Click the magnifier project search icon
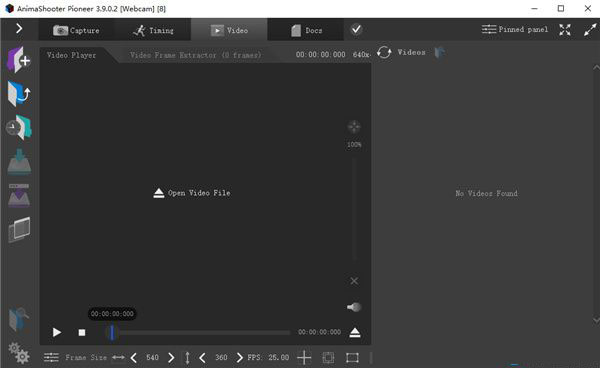This screenshot has width=600, height=368. (x=18, y=319)
